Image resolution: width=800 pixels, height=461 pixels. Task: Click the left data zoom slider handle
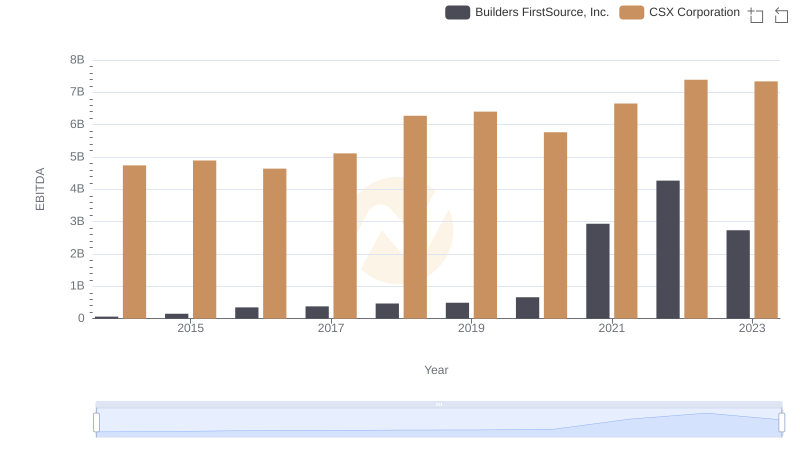coord(96,422)
